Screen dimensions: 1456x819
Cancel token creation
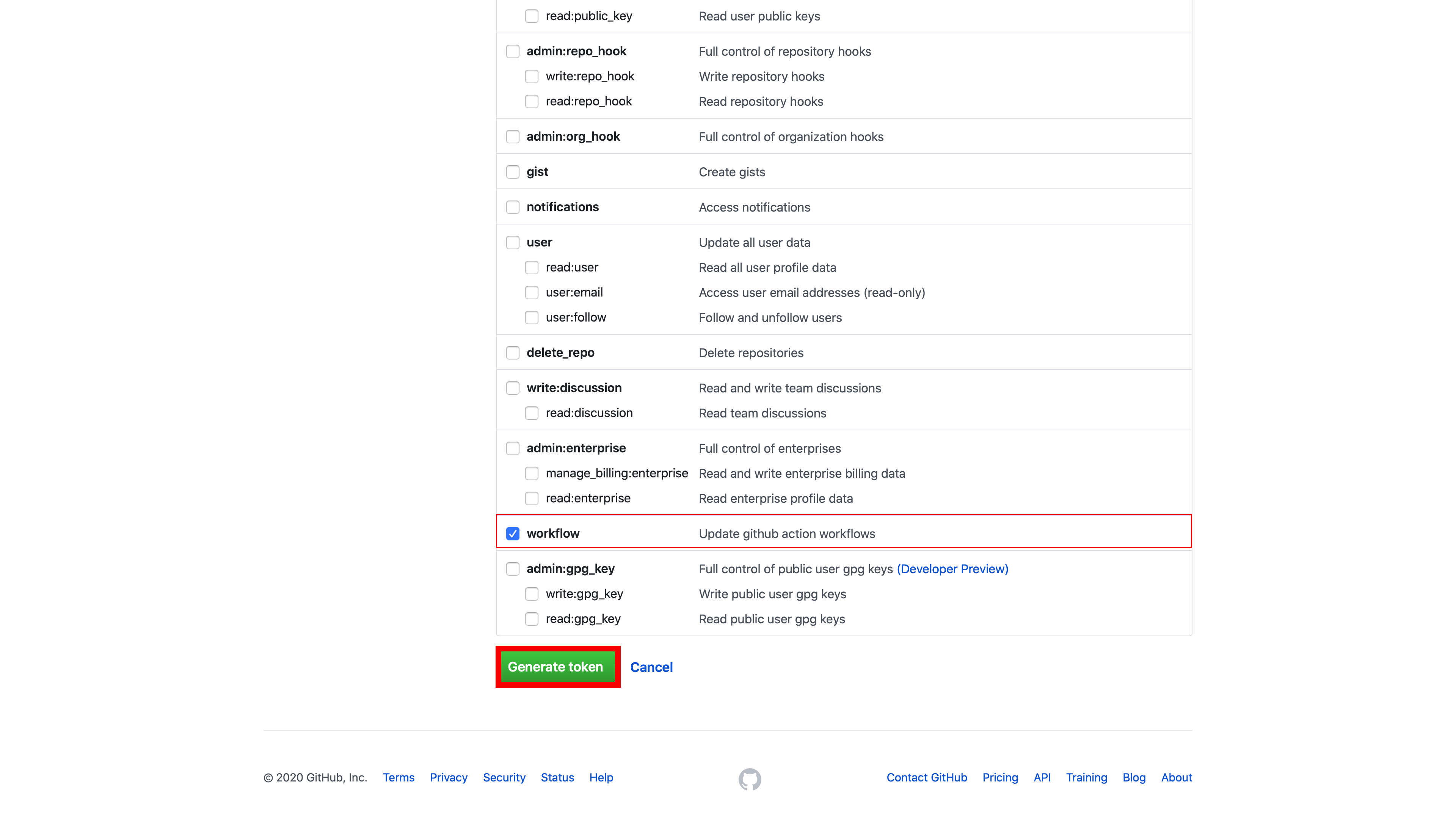point(651,667)
